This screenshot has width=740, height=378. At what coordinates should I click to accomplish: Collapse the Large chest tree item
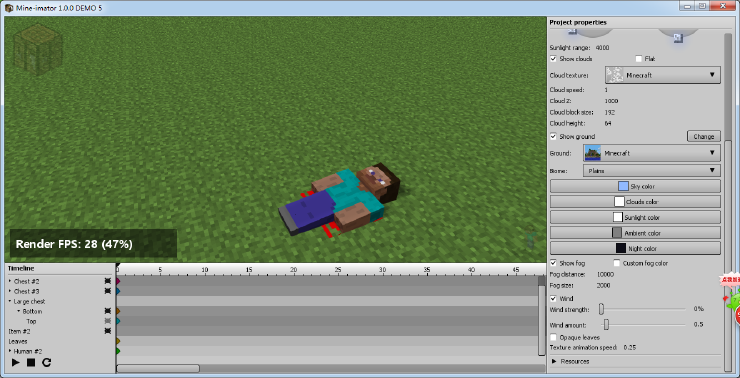[10, 301]
